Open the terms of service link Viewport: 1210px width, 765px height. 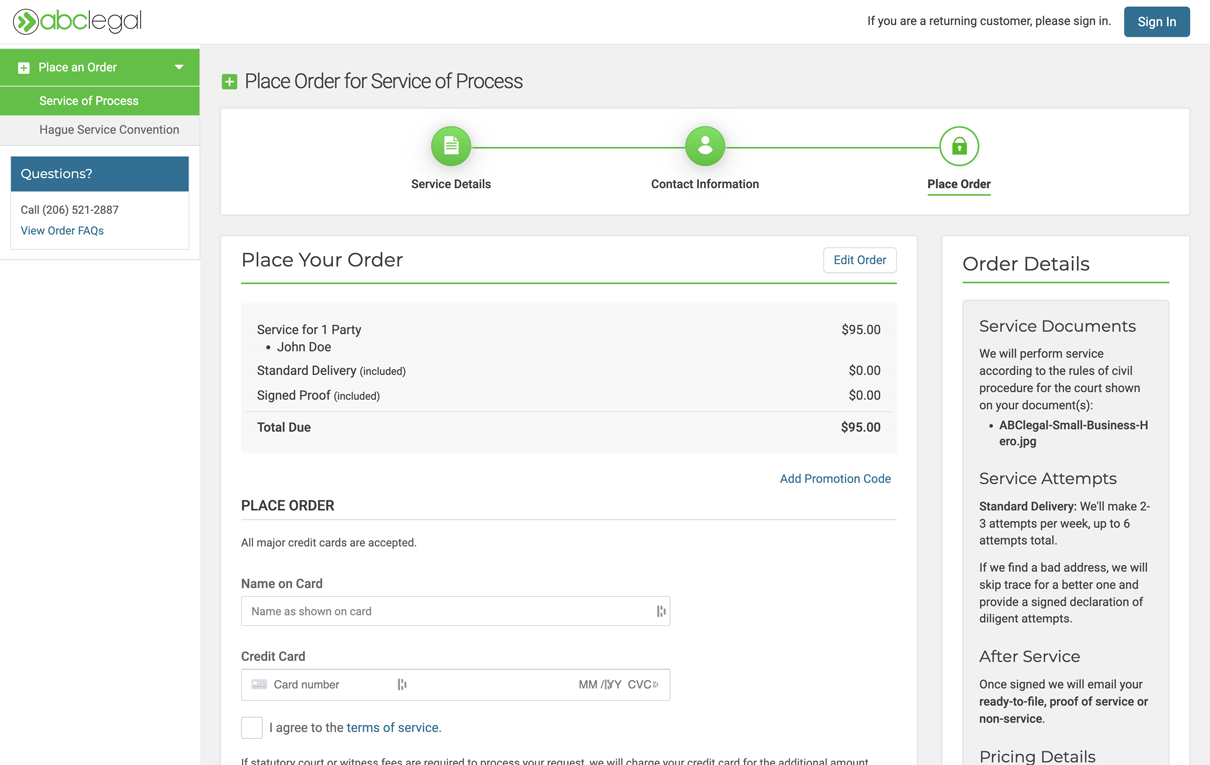click(x=393, y=728)
